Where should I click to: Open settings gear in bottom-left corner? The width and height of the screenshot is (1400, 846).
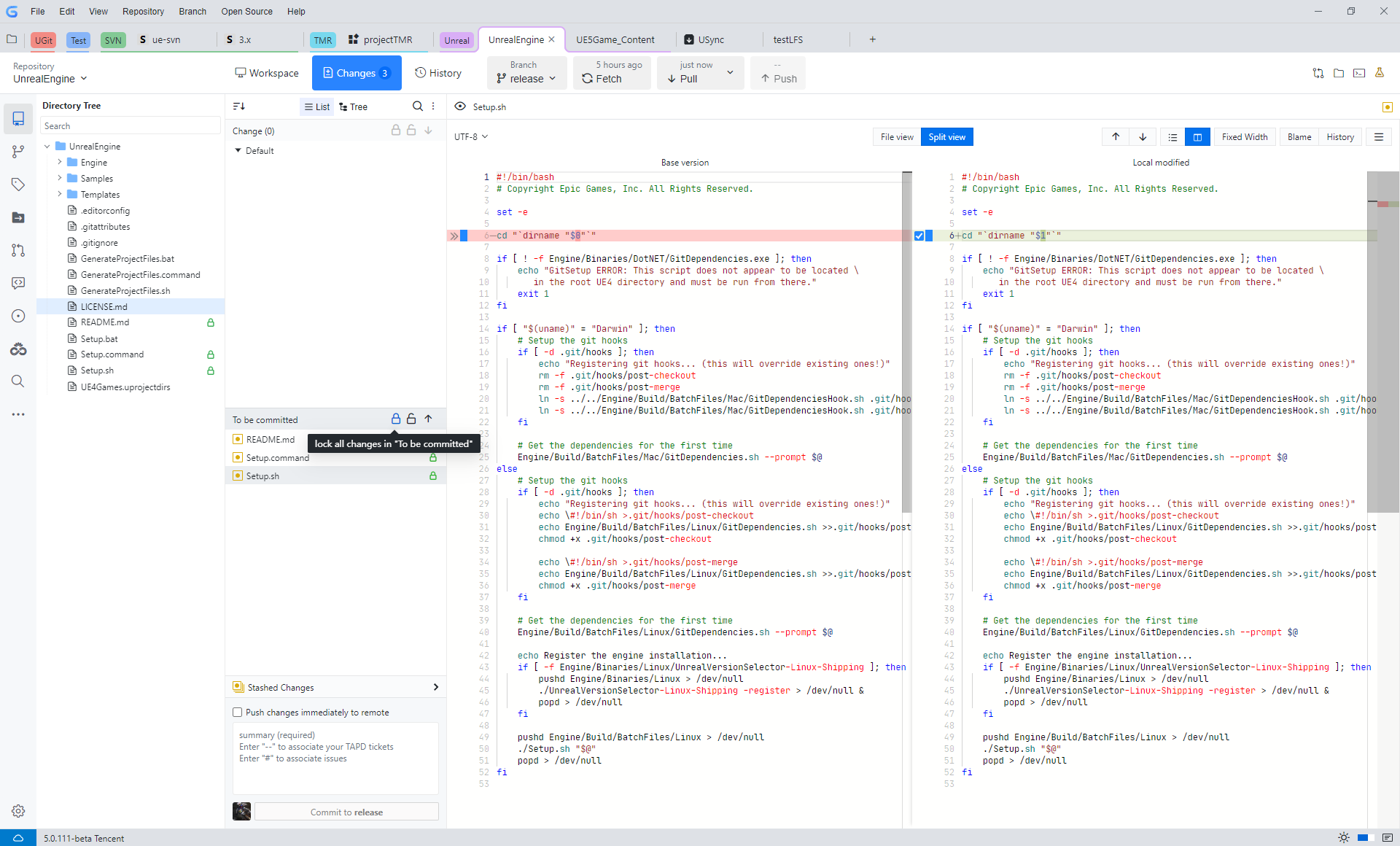(x=18, y=811)
